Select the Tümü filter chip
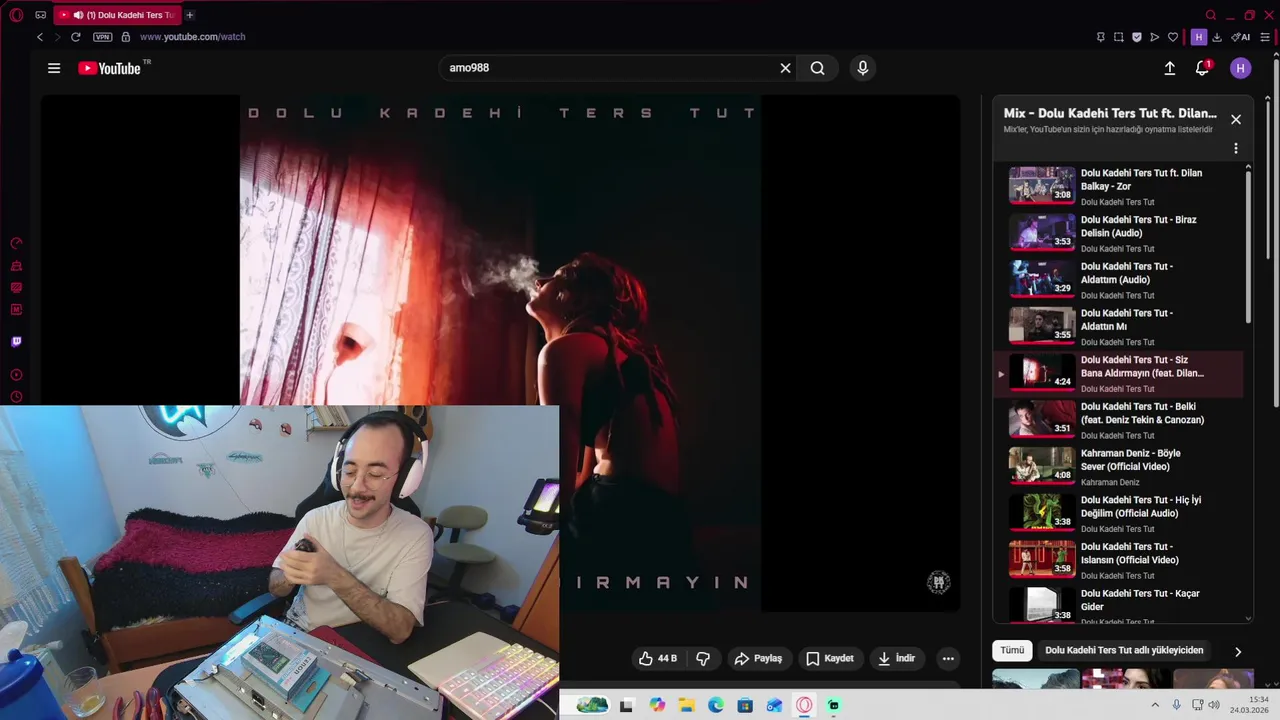1280x720 pixels. click(1012, 650)
